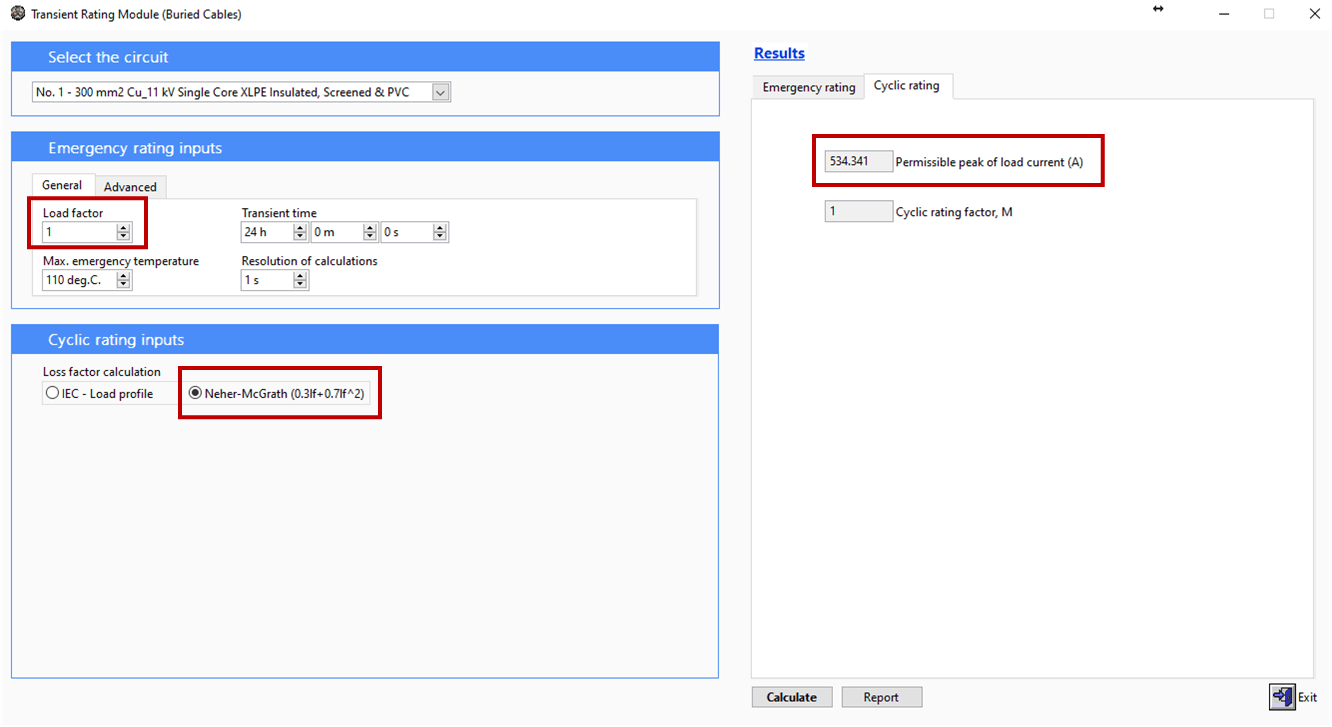
Task: Click Permissible peak of load current field
Action: point(858,162)
